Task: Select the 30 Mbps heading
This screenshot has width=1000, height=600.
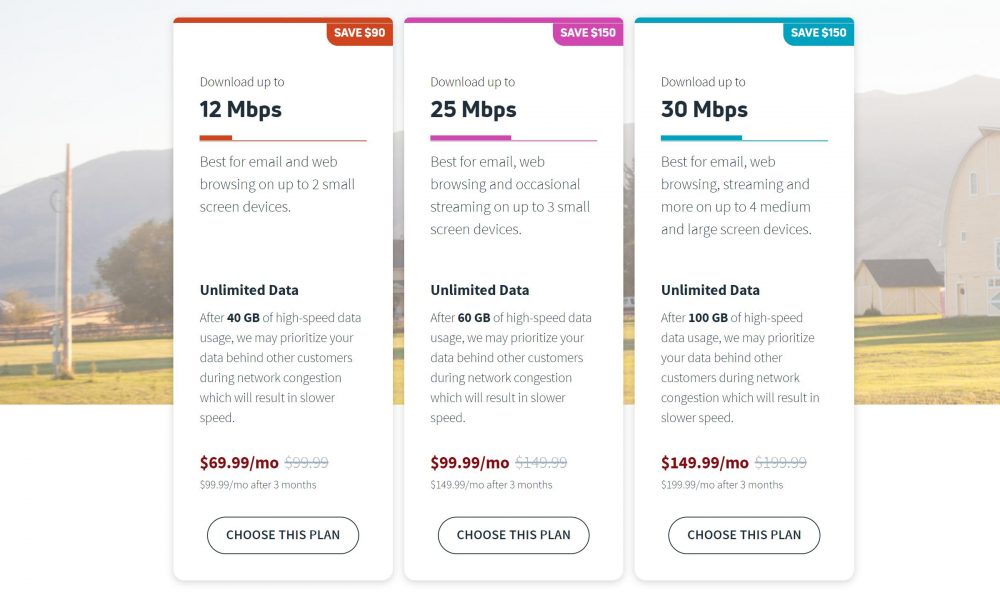Action: [x=704, y=110]
